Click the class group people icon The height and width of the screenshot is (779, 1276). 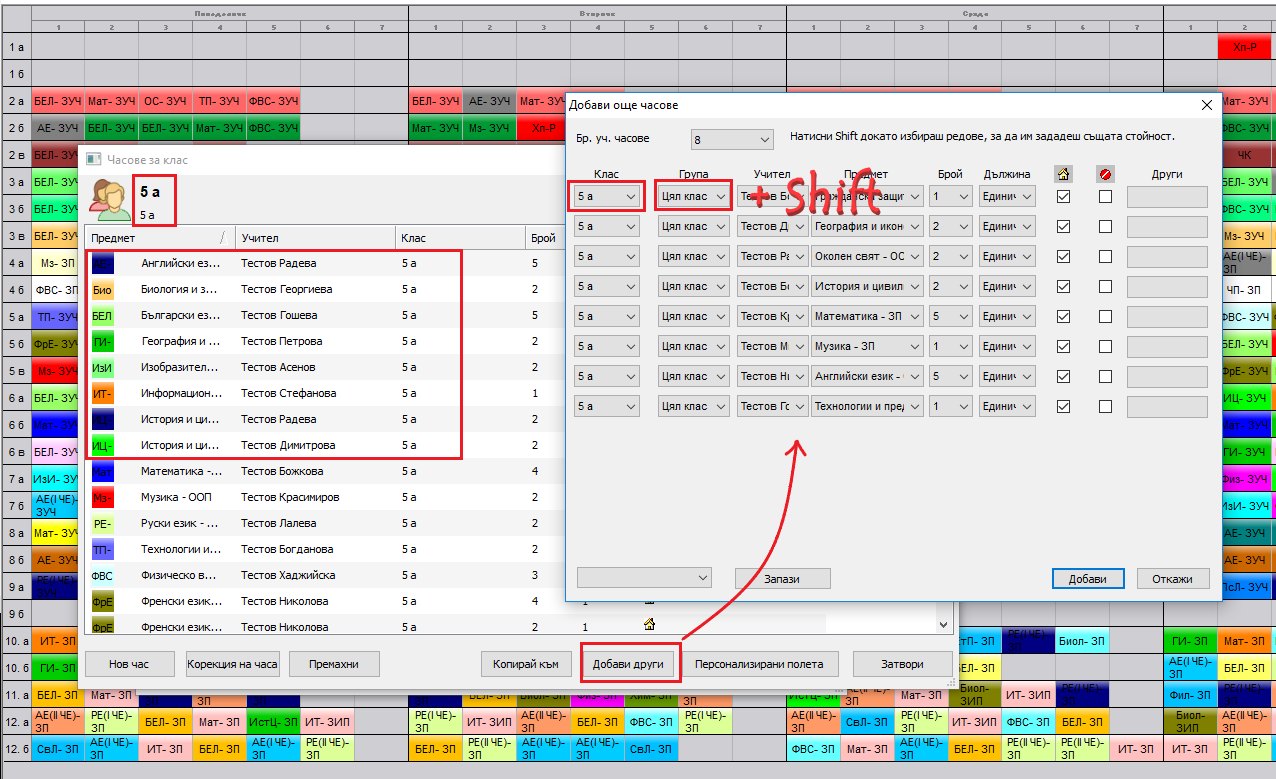coord(107,199)
